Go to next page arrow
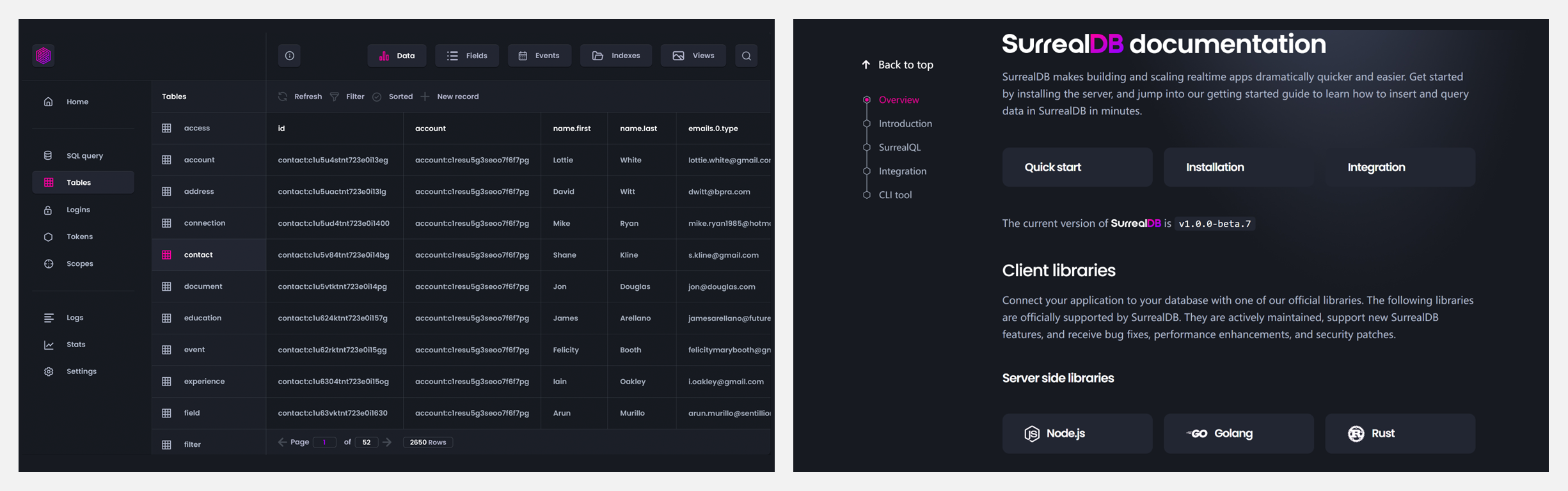 (x=387, y=442)
